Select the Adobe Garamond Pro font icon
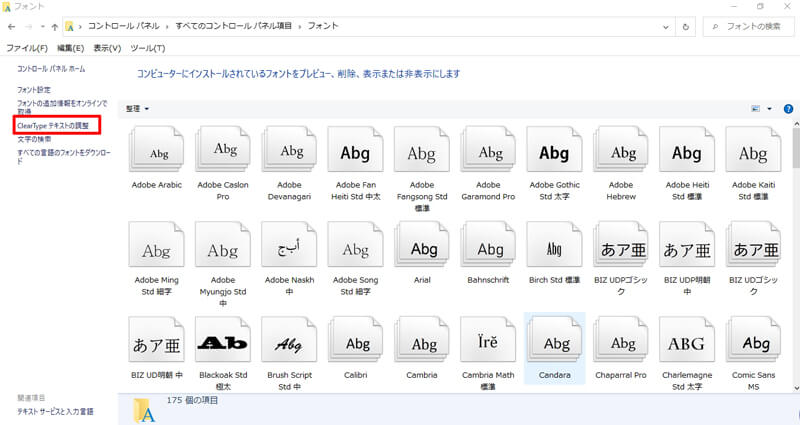 point(488,149)
